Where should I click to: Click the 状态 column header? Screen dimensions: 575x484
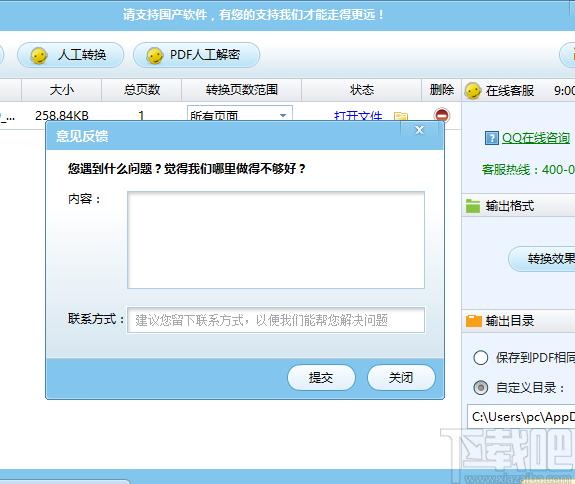[x=362, y=90]
